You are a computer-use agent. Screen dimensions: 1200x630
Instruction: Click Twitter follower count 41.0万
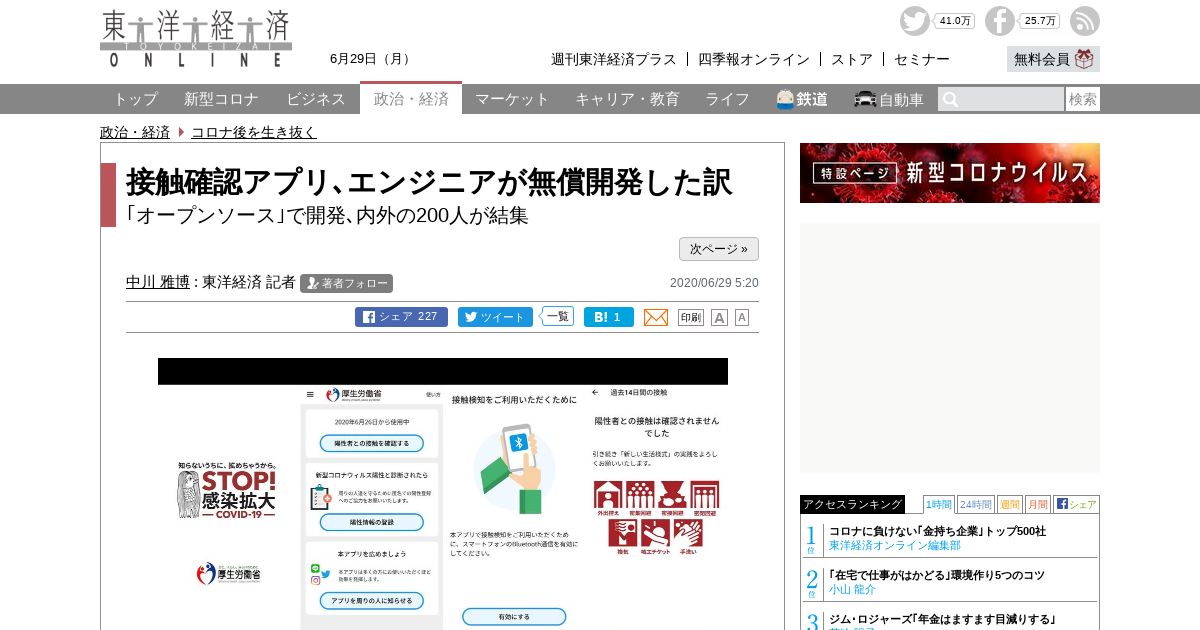pyautogui.click(x=955, y=21)
